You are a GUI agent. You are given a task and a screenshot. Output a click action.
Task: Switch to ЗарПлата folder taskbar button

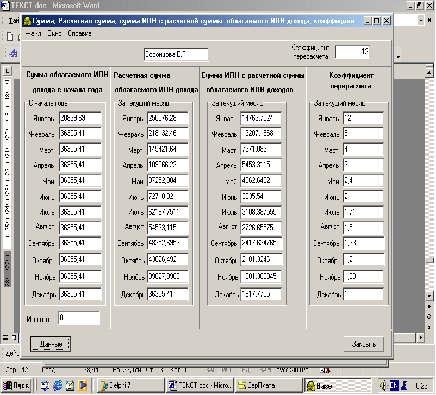coord(268,386)
